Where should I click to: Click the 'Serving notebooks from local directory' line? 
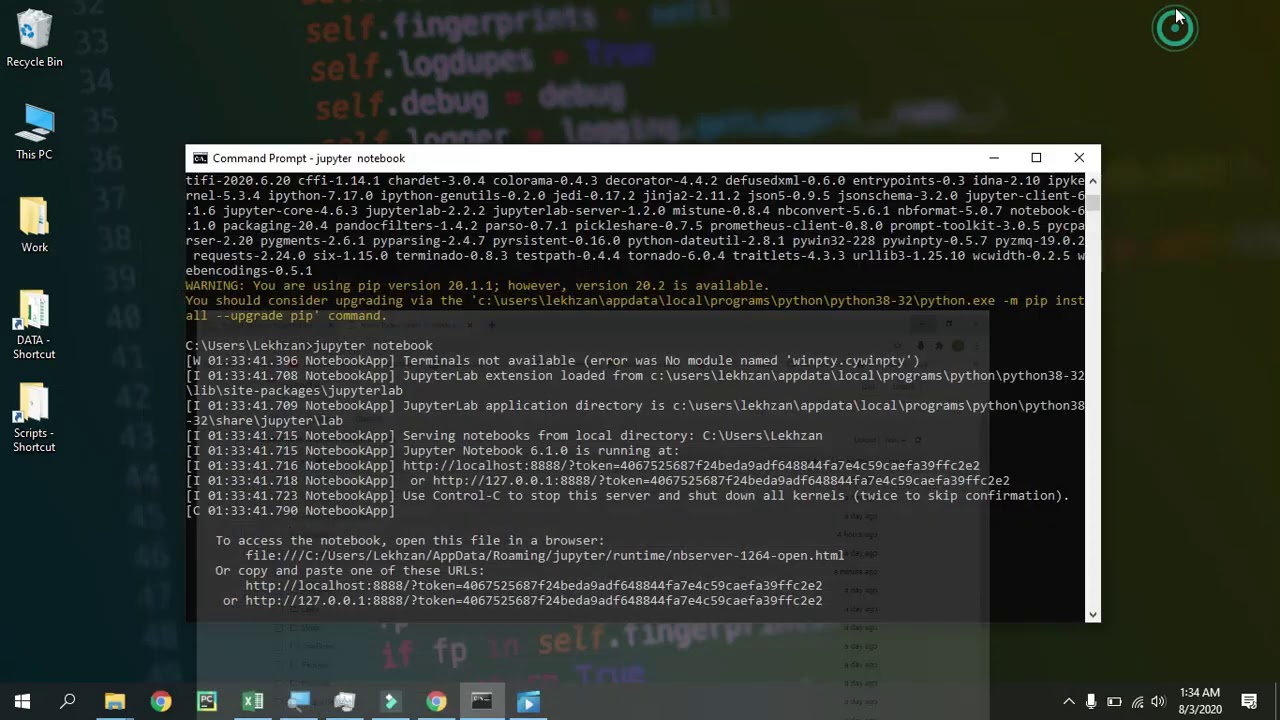click(x=504, y=436)
